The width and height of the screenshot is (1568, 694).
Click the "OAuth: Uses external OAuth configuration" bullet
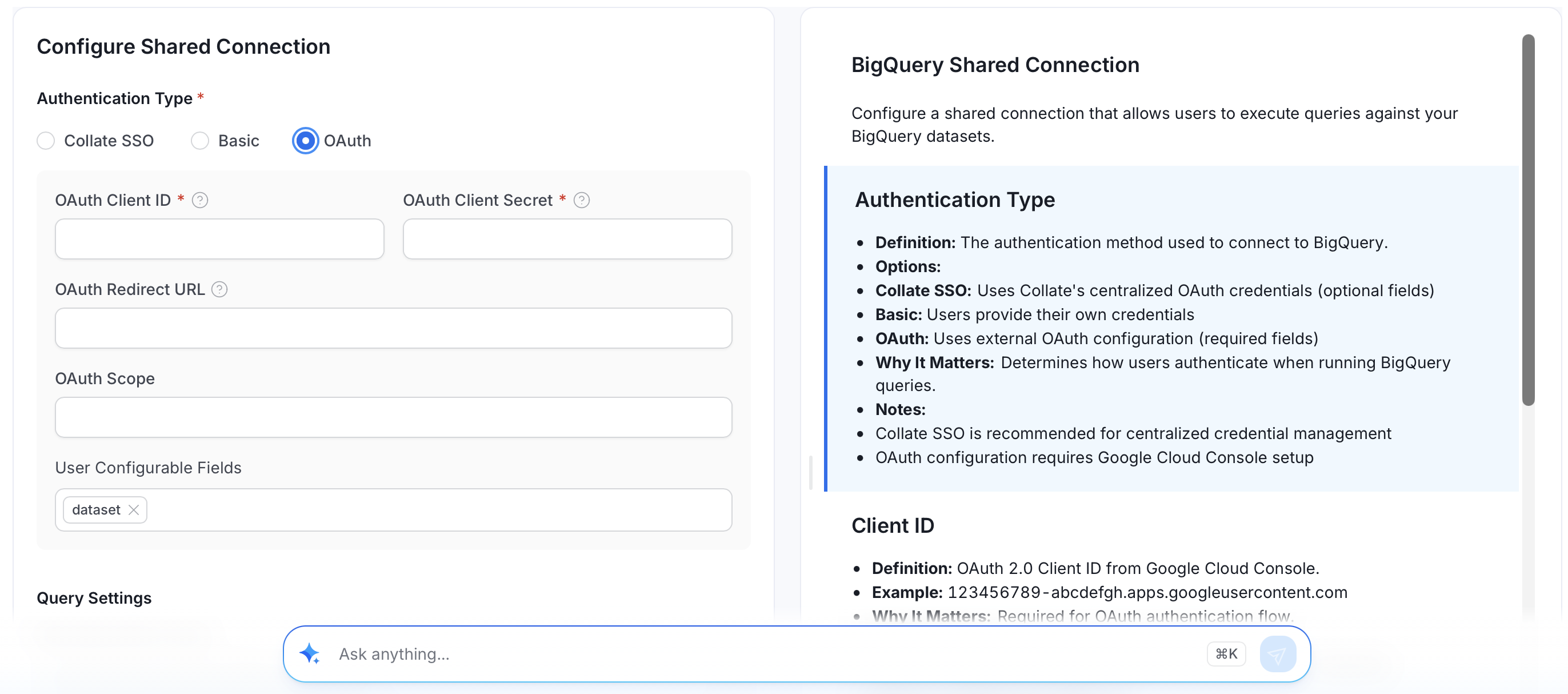1096,338
